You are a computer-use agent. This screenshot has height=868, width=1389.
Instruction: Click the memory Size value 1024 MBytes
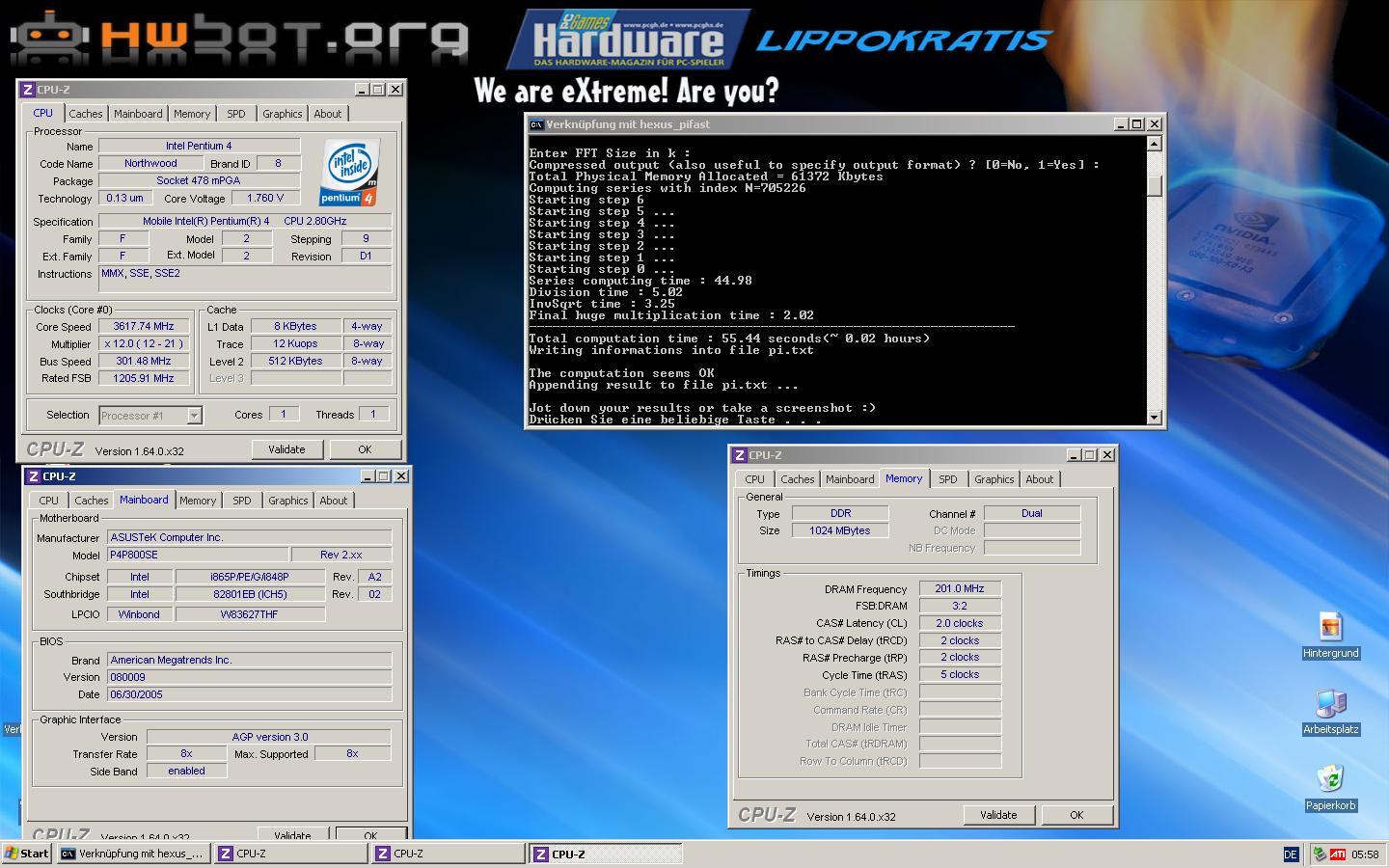840,530
